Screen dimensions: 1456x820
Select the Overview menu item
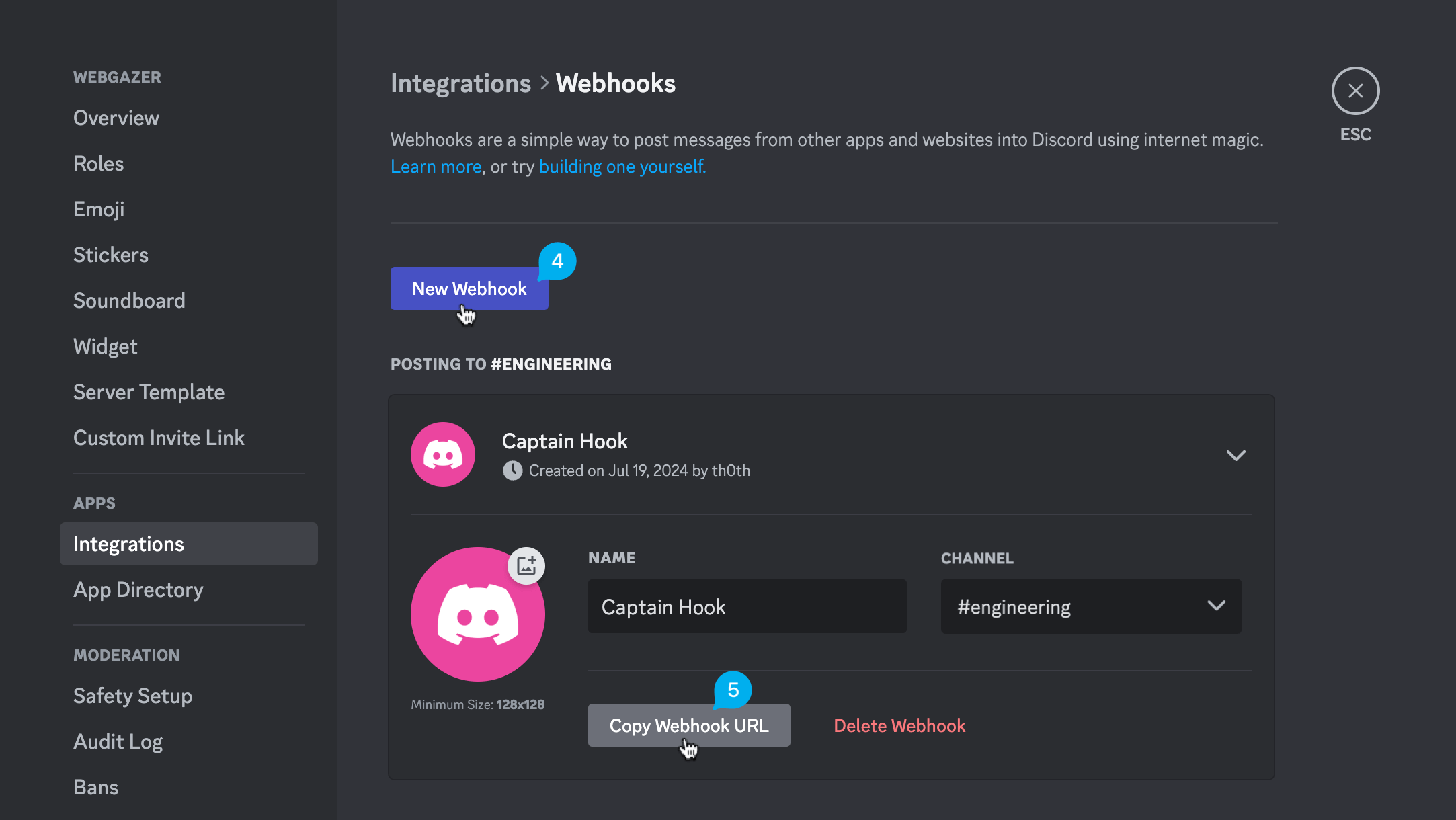click(x=116, y=117)
